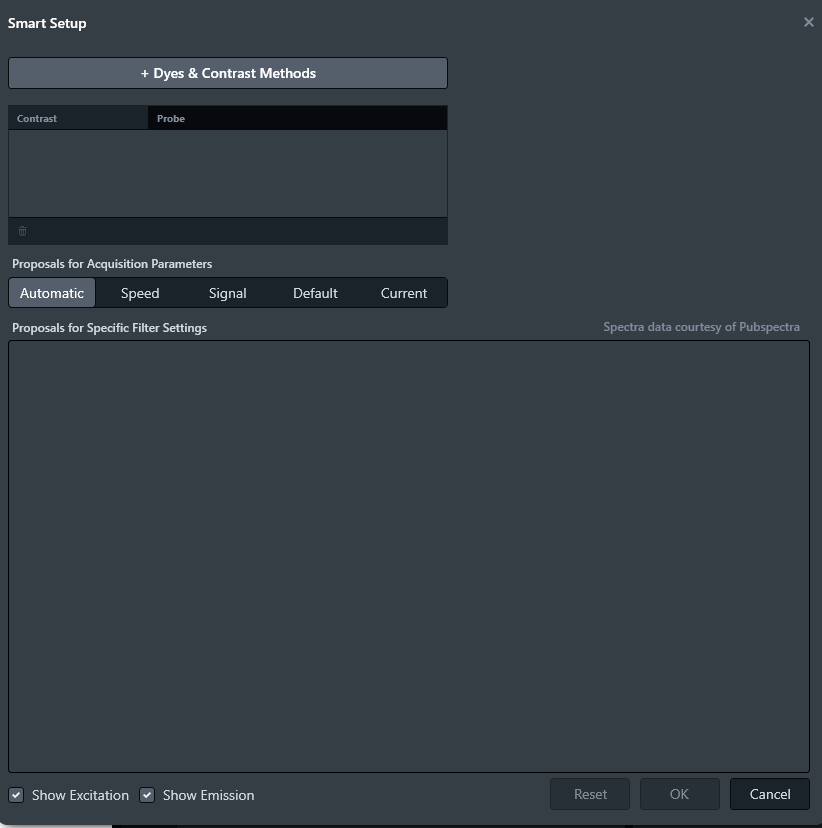Select the Automatic acquisition proposal
The width and height of the screenshot is (822, 828).
52,292
